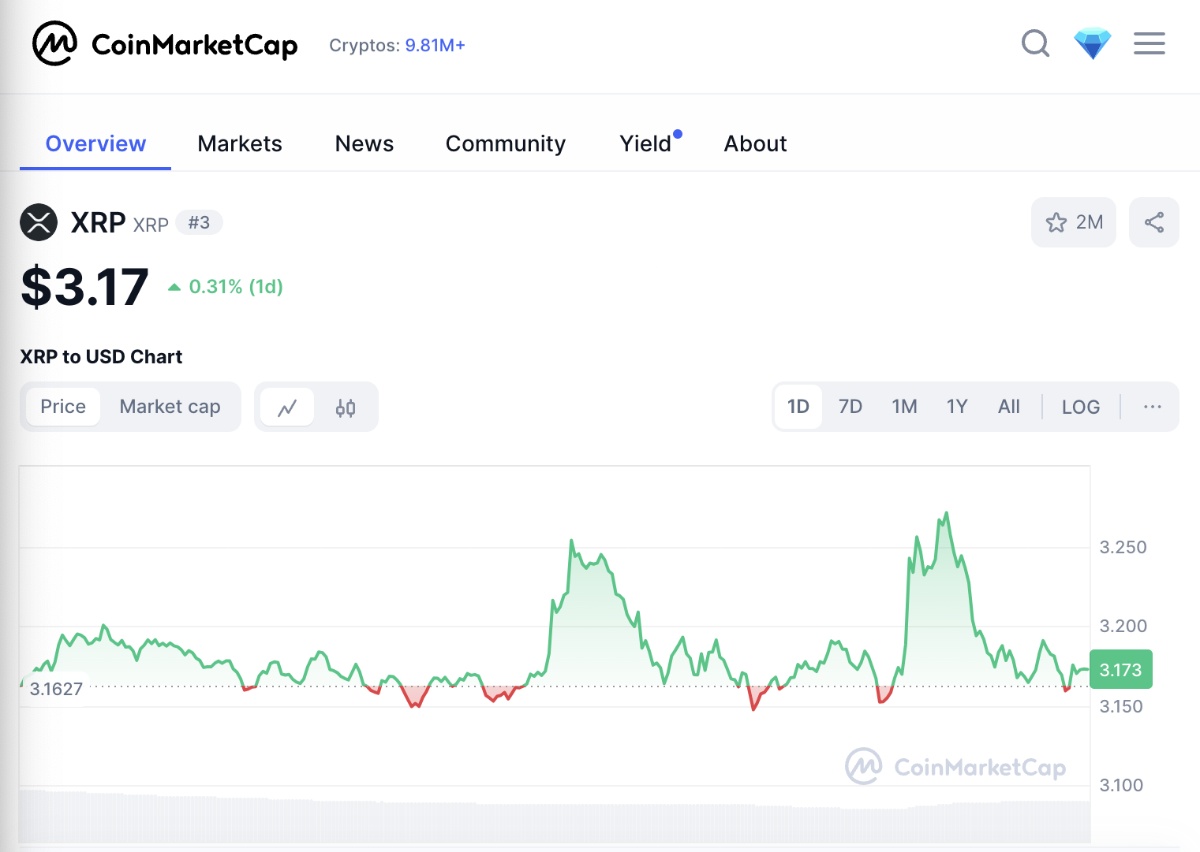Switch to line chart view
Image resolution: width=1200 pixels, height=852 pixels.
click(288, 407)
